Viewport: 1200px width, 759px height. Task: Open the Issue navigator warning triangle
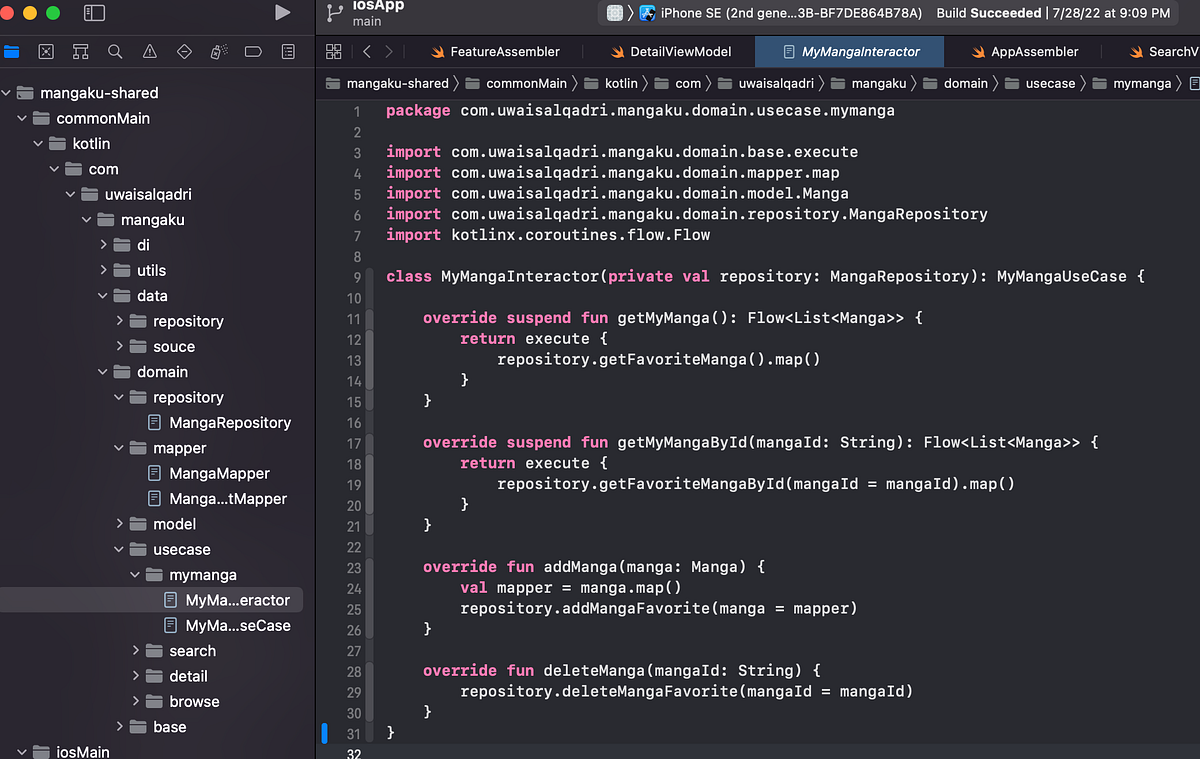coord(149,50)
